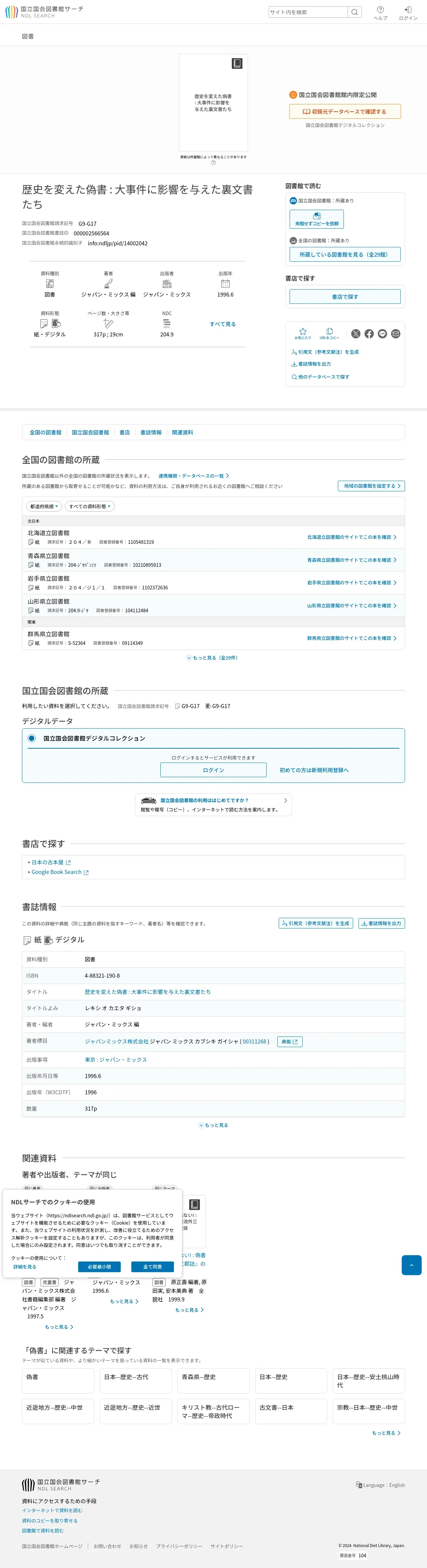Click the ログイン icon in header

pos(408,13)
